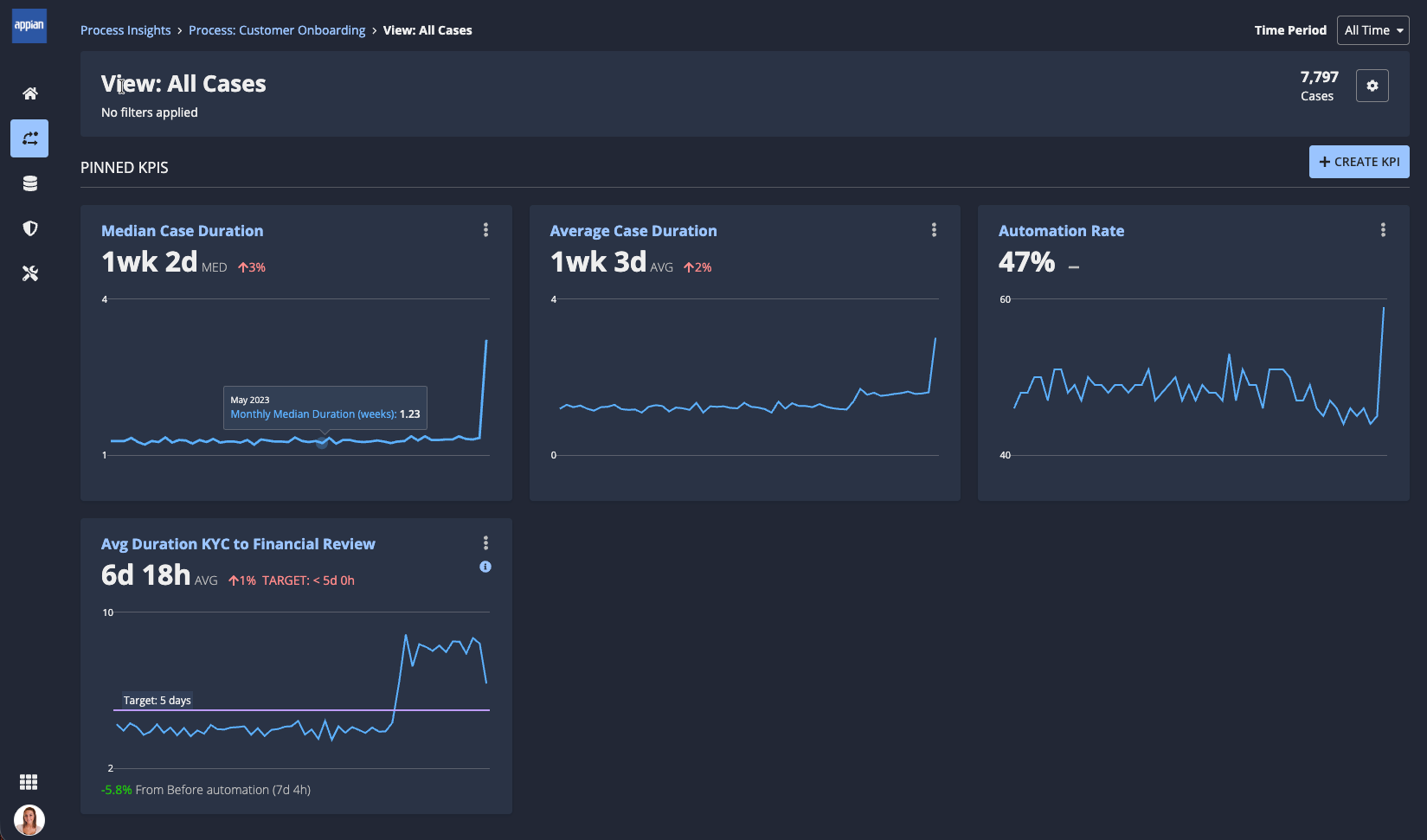
Task: Open Median Case Duration KPI title
Action: tap(182, 231)
